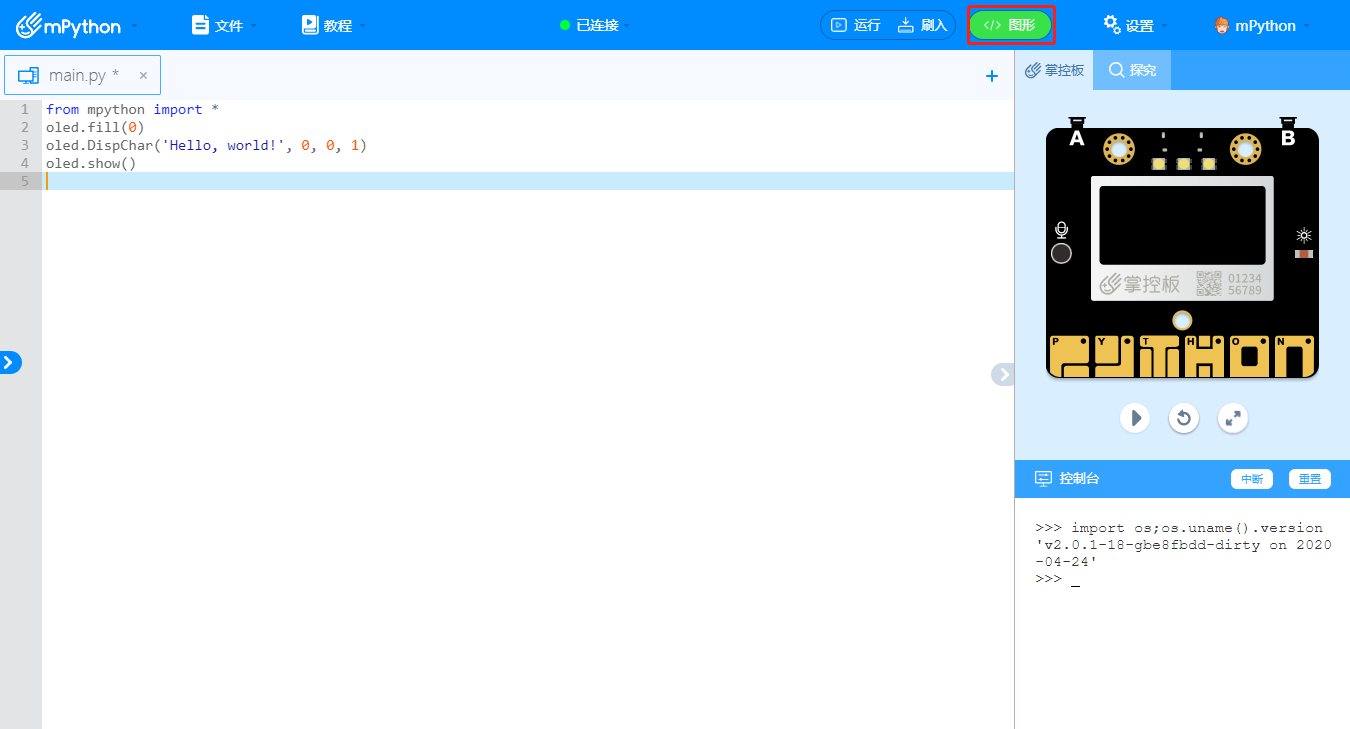This screenshot has height=729, width=1350.
Task: Click the 文件 document icon
Action: (200, 25)
